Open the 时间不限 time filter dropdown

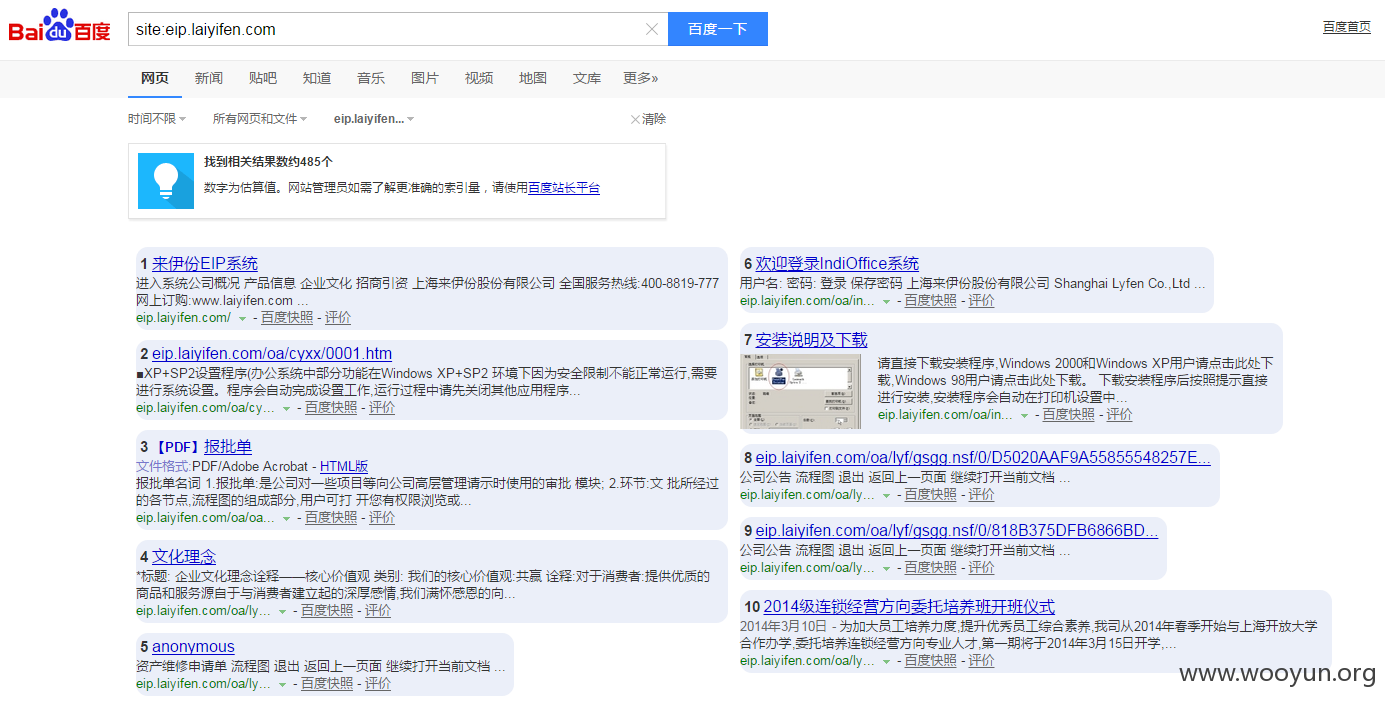[157, 119]
